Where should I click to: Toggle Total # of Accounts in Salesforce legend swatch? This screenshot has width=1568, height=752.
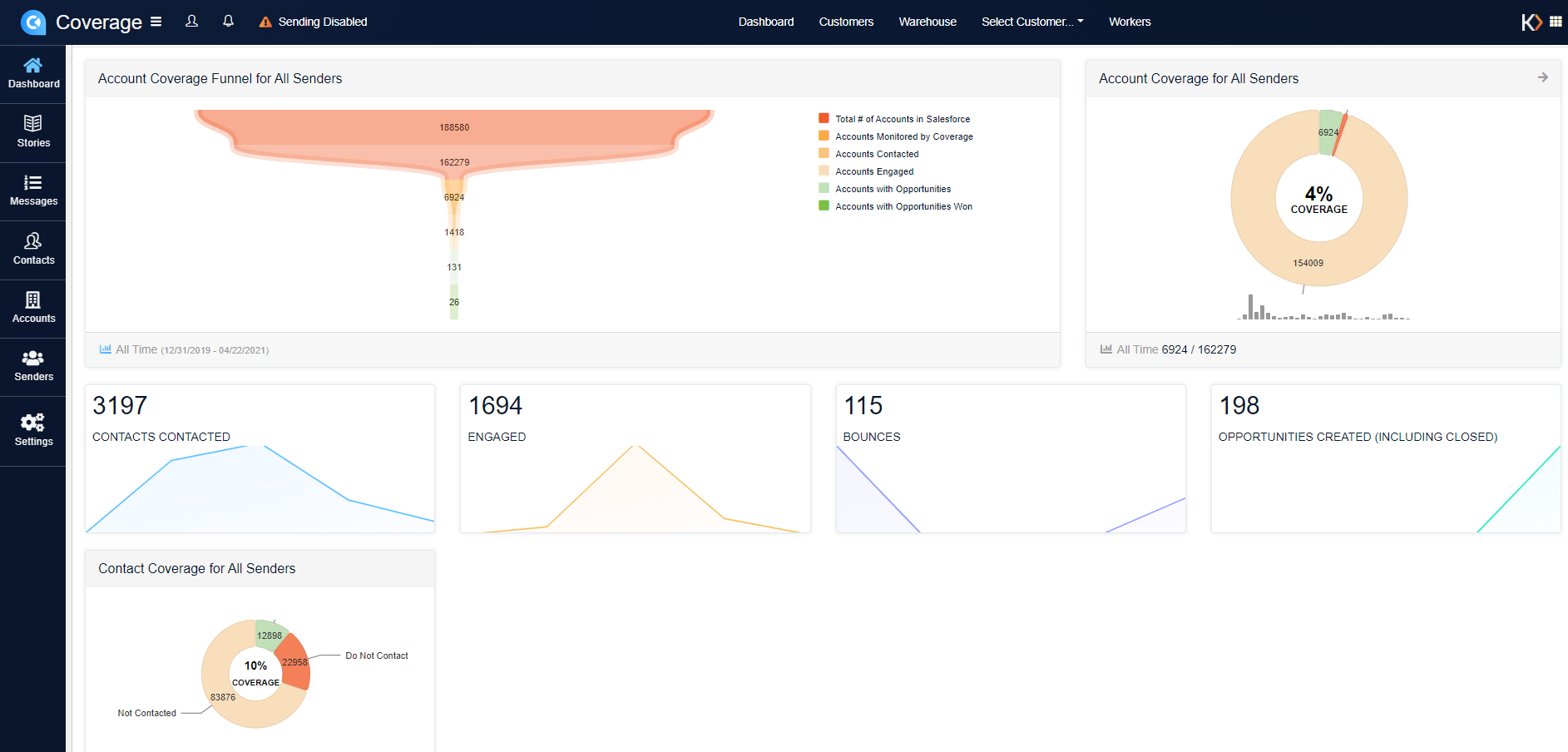tap(824, 118)
